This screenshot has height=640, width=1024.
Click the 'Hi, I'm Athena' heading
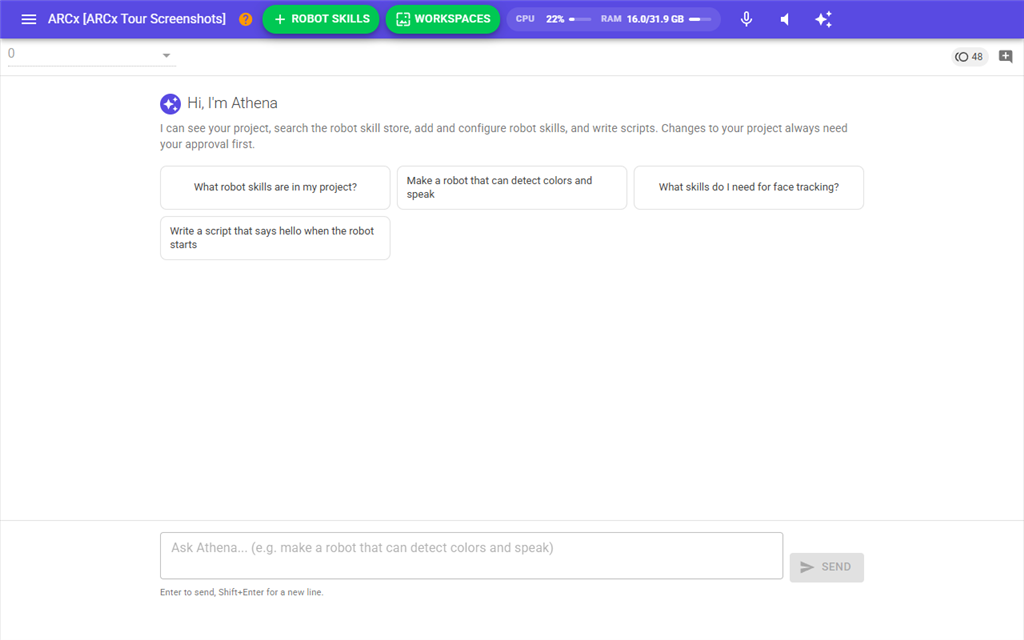[232, 103]
